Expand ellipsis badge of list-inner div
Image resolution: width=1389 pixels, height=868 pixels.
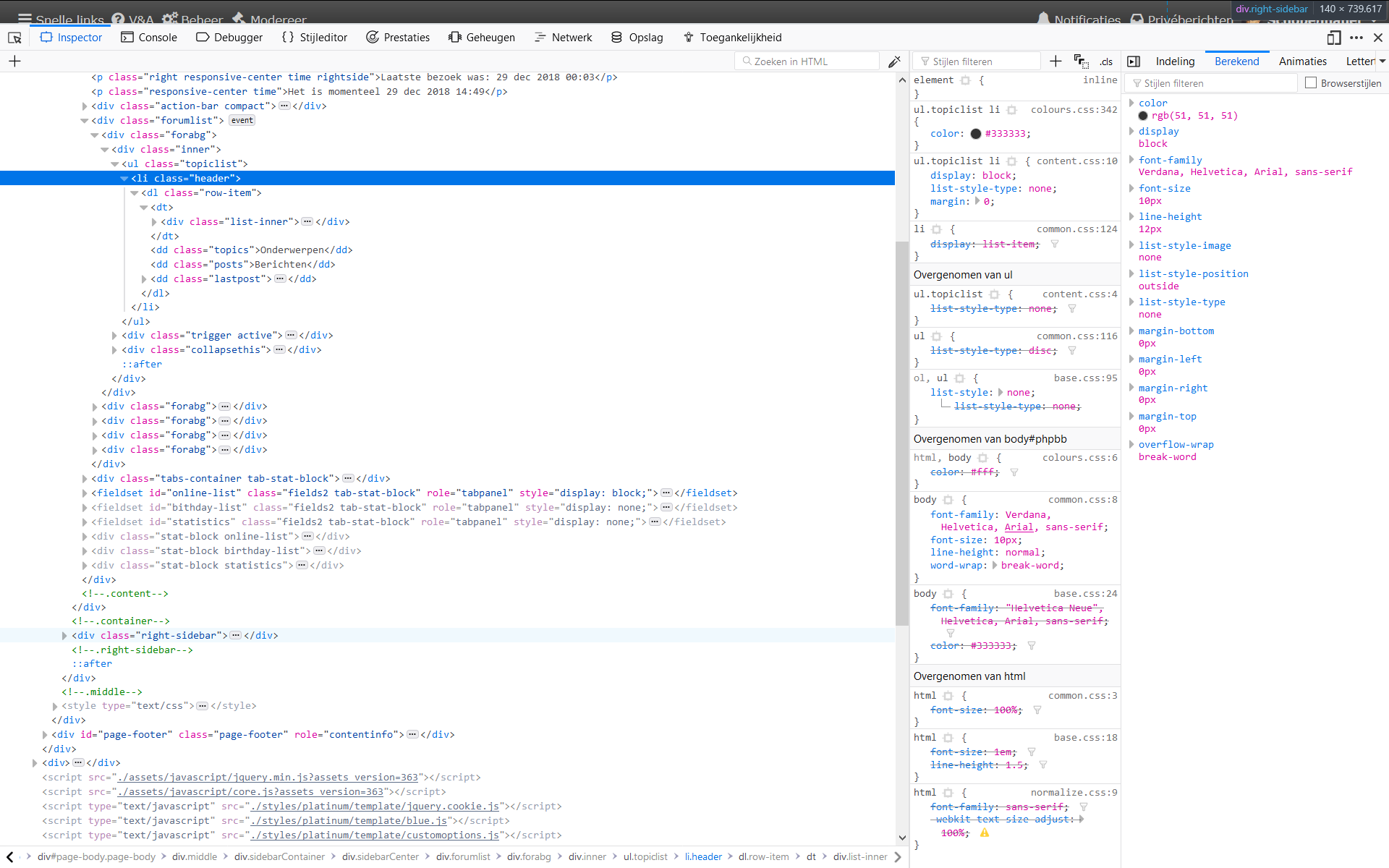click(307, 222)
